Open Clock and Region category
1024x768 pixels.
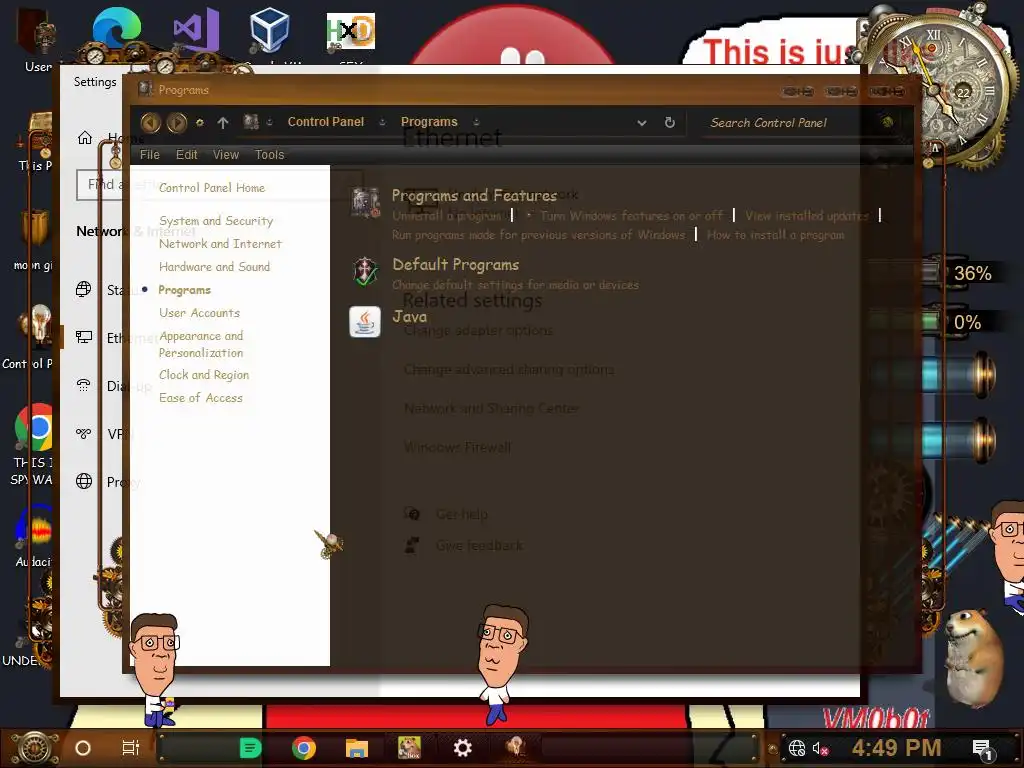coord(204,375)
